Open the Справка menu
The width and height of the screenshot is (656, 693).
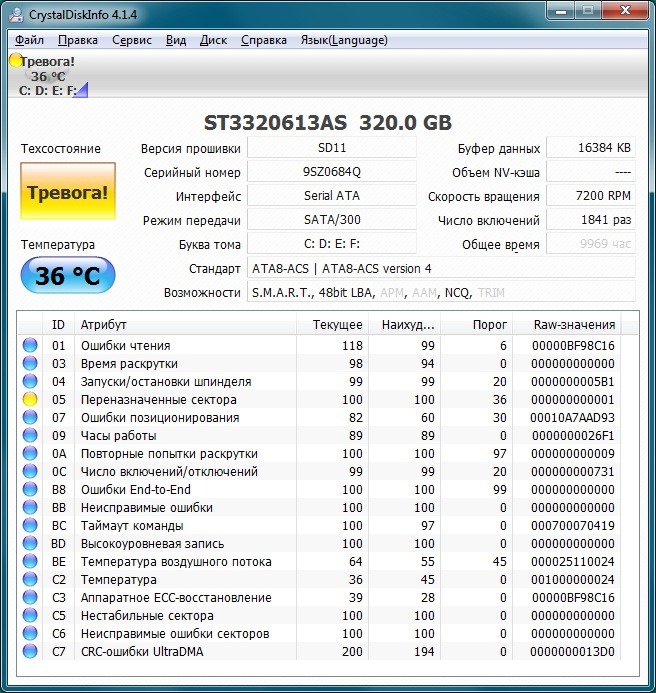pos(264,40)
